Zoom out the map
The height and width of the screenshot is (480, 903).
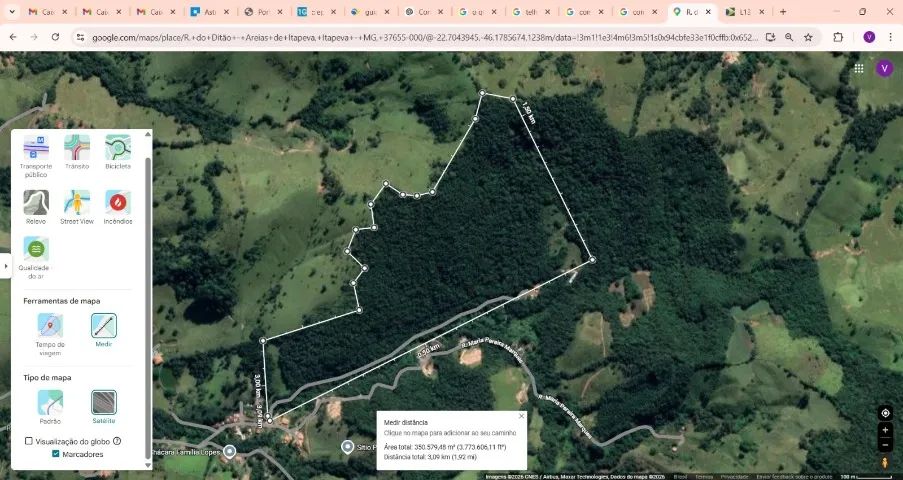click(885, 445)
